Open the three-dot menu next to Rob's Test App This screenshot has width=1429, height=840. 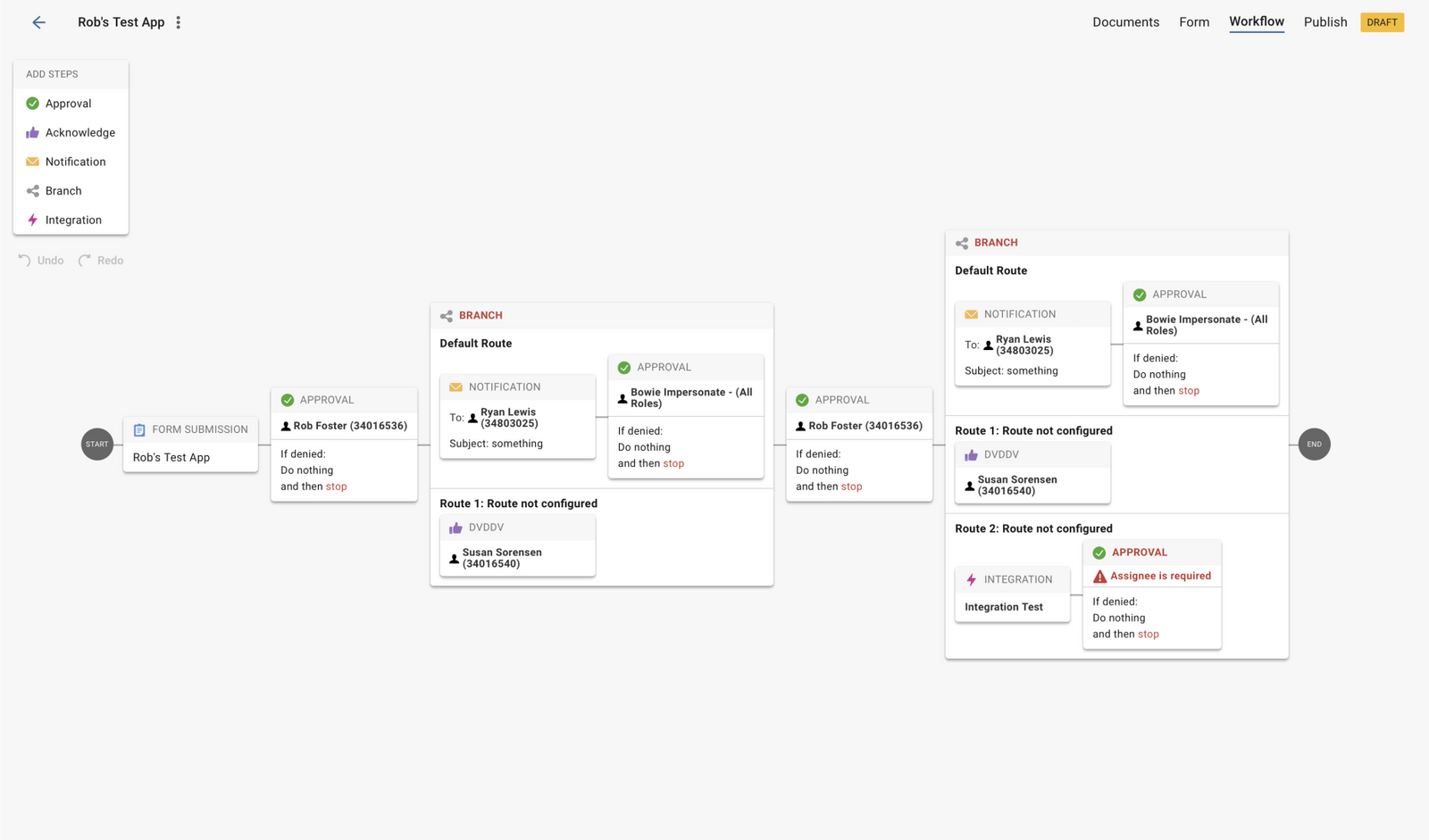coord(178,21)
